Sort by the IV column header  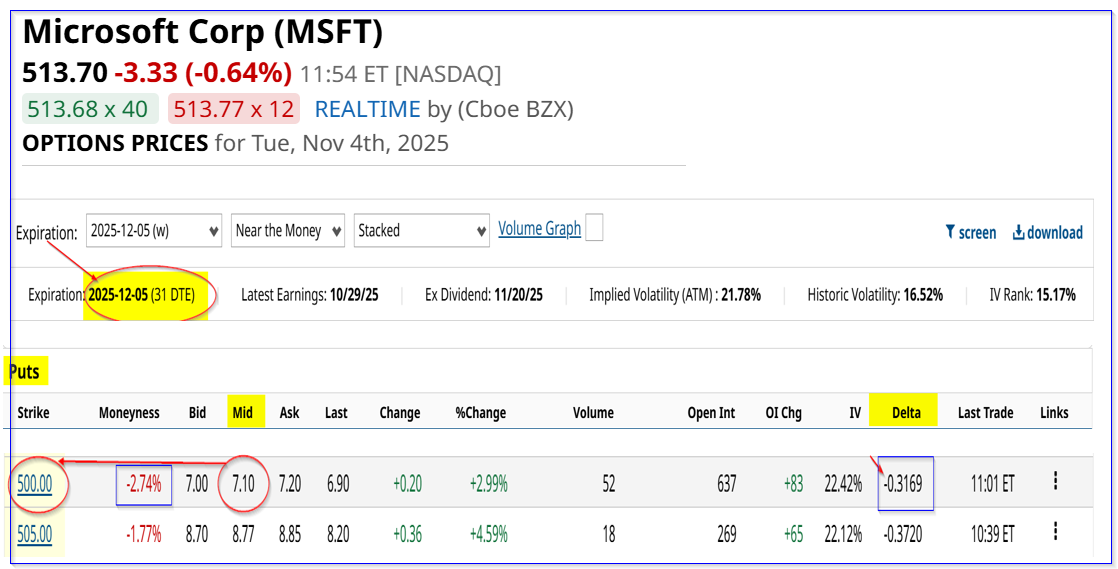(x=855, y=412)
